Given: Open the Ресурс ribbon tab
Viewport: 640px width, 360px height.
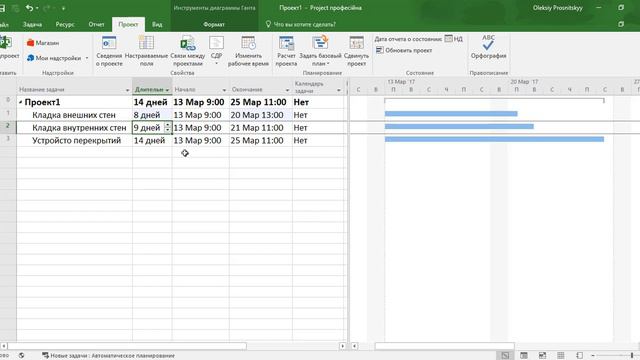Looking at the screenshot, I should coord(65,24).
